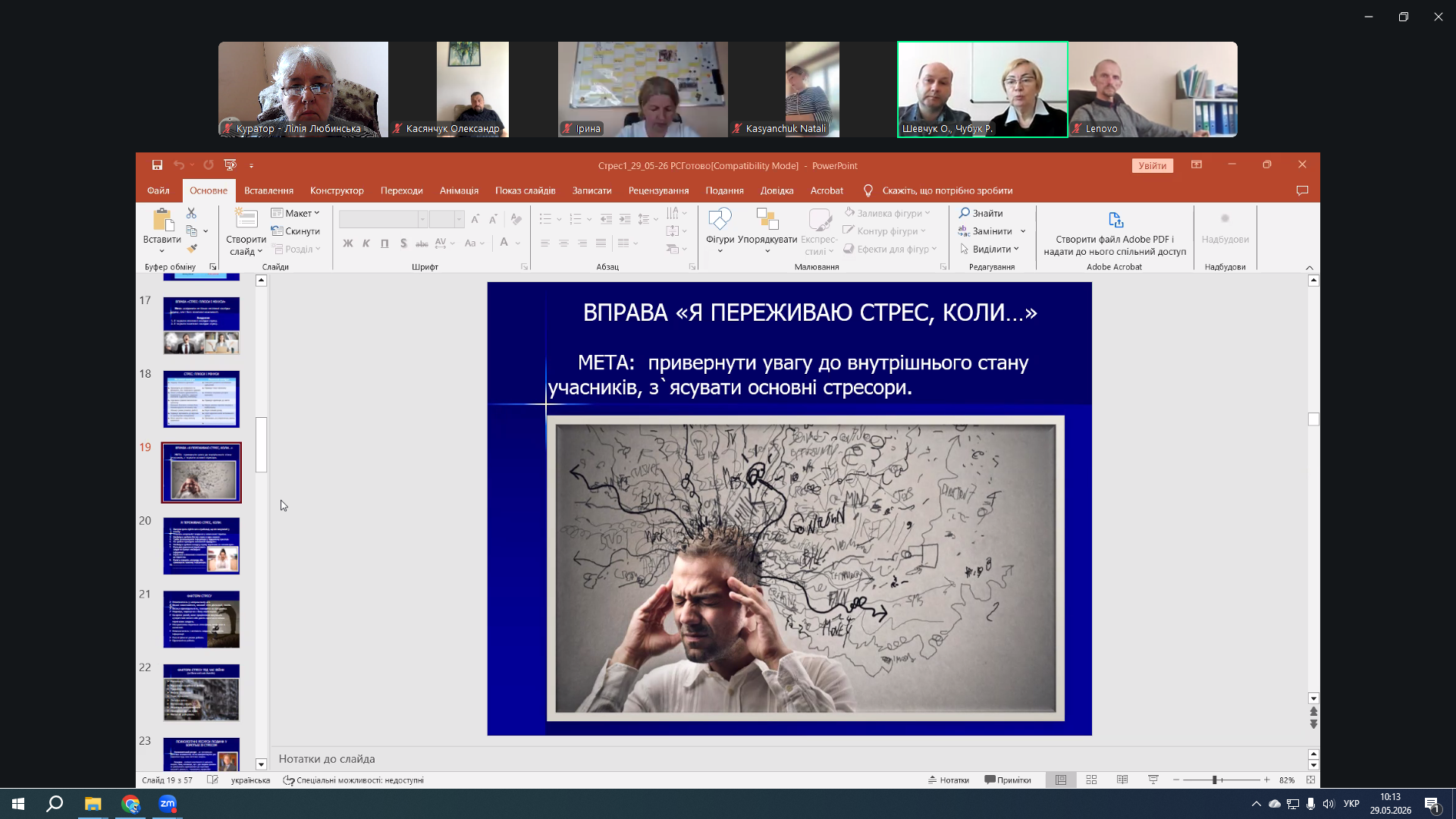Click the Undo arrow icon
The height and width of the screenshot is (819, 1456).
[179, 165]
